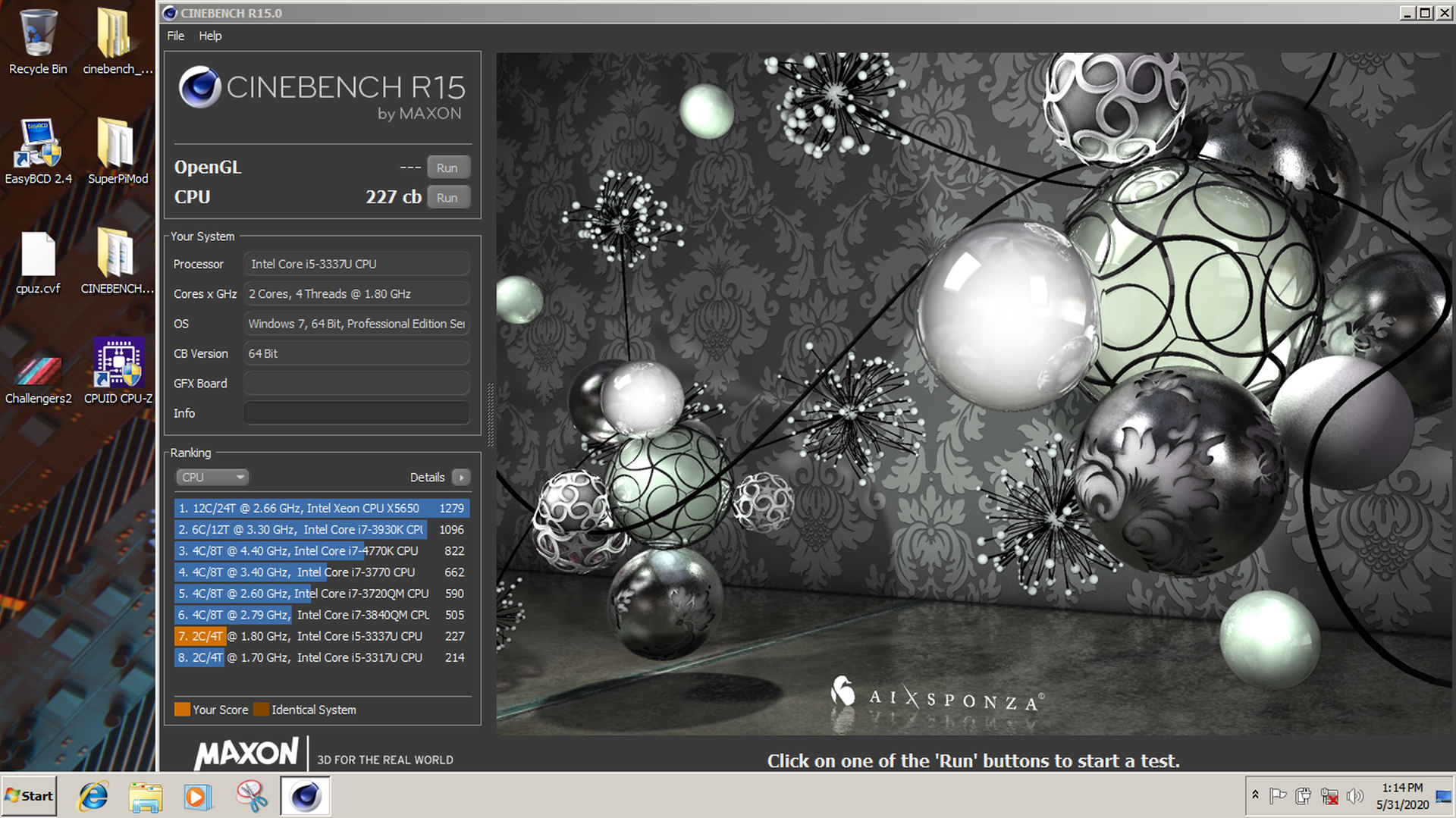Viewport: 1456px width, 818px height.
Task: Show hidden tray icons arrow
Action: coord(1255,795)
